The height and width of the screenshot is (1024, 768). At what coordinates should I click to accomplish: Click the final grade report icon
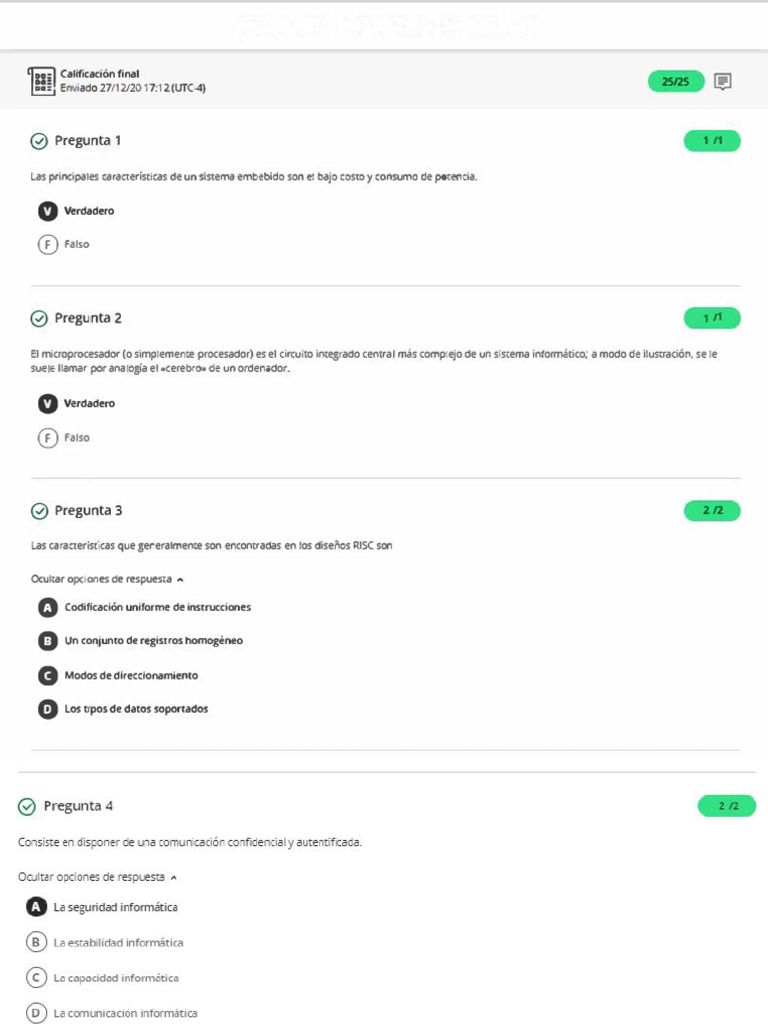43,81
